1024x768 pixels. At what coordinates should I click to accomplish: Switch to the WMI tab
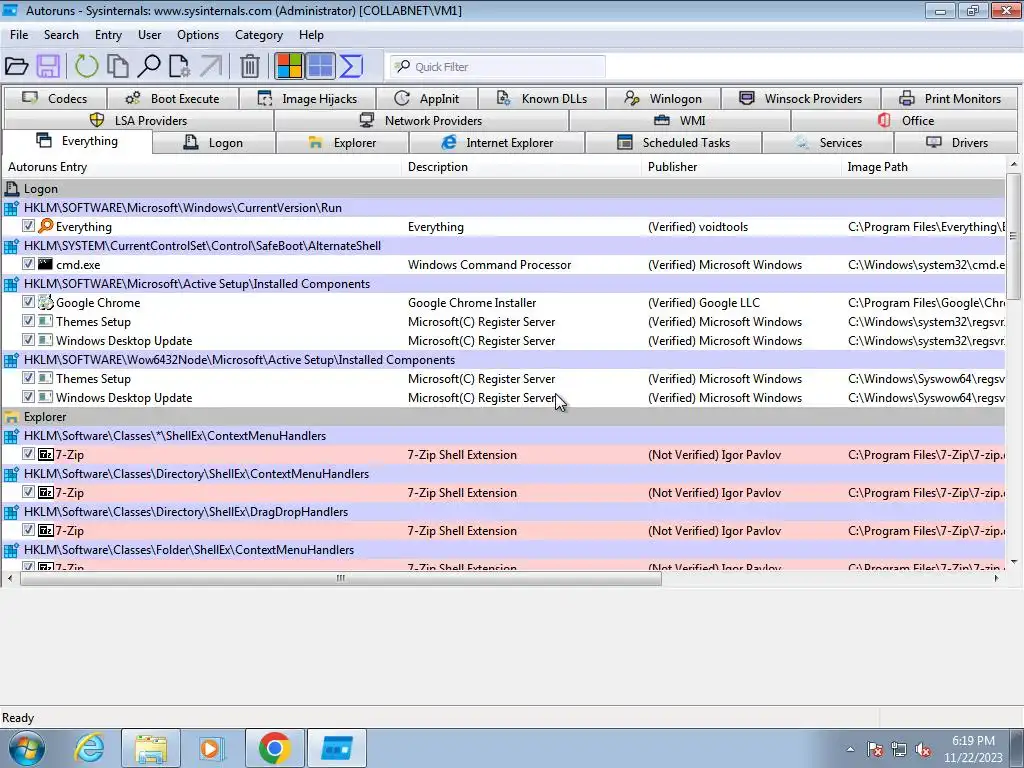pos(680,120)
